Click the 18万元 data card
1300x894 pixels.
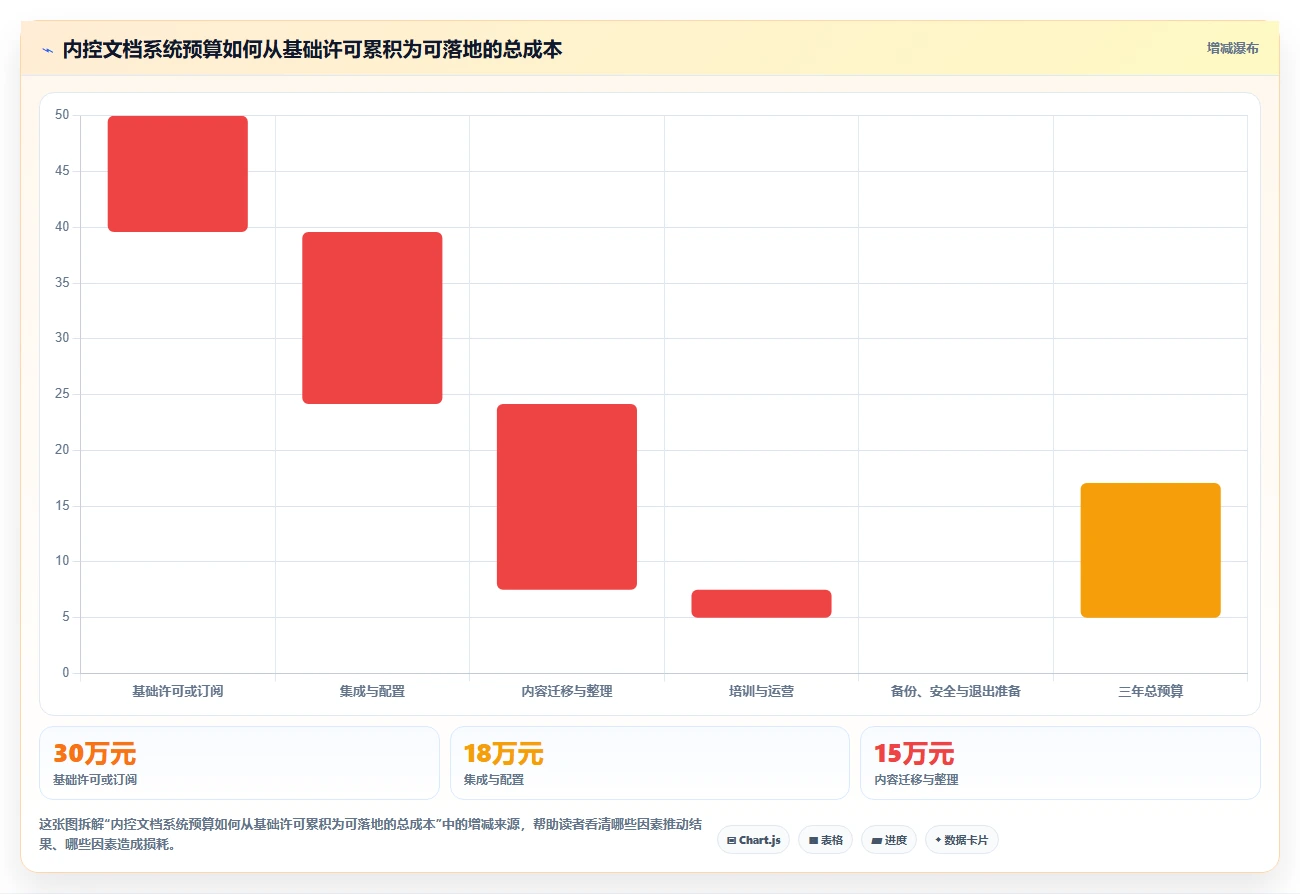click(650, 763)
